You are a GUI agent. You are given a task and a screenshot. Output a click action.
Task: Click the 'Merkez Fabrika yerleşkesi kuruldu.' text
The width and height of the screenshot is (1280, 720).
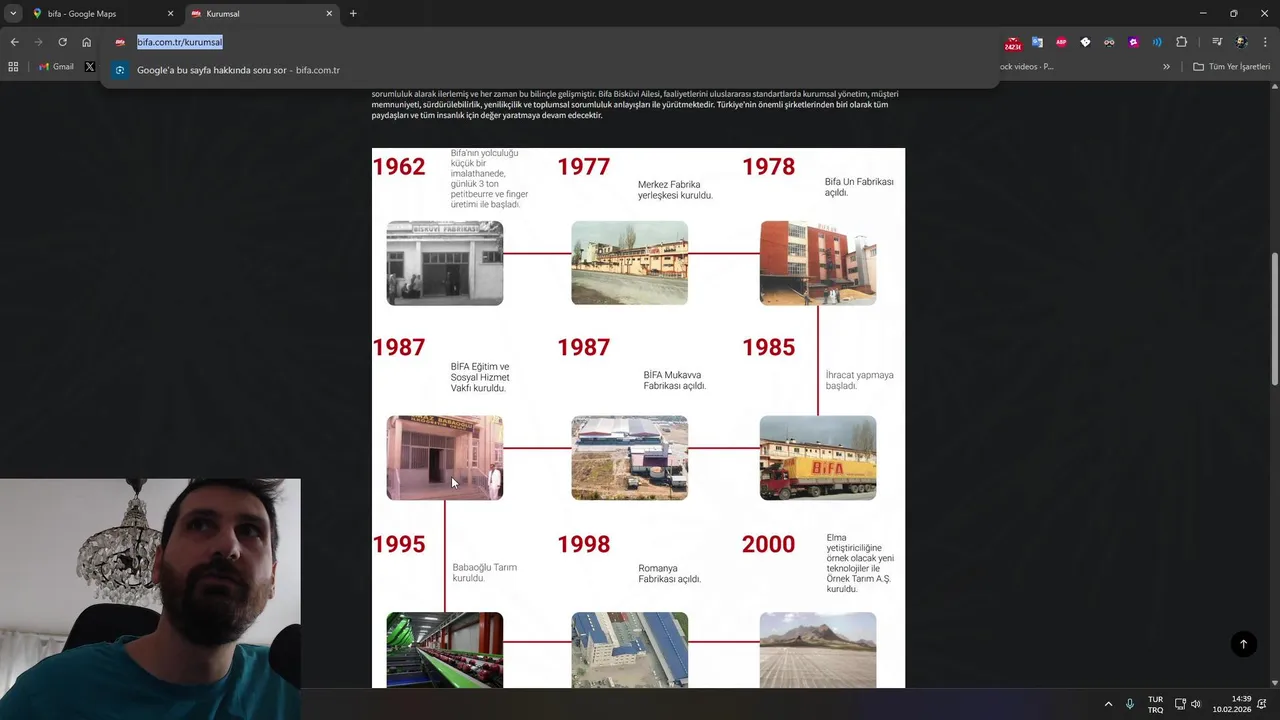tap(675, 190)
